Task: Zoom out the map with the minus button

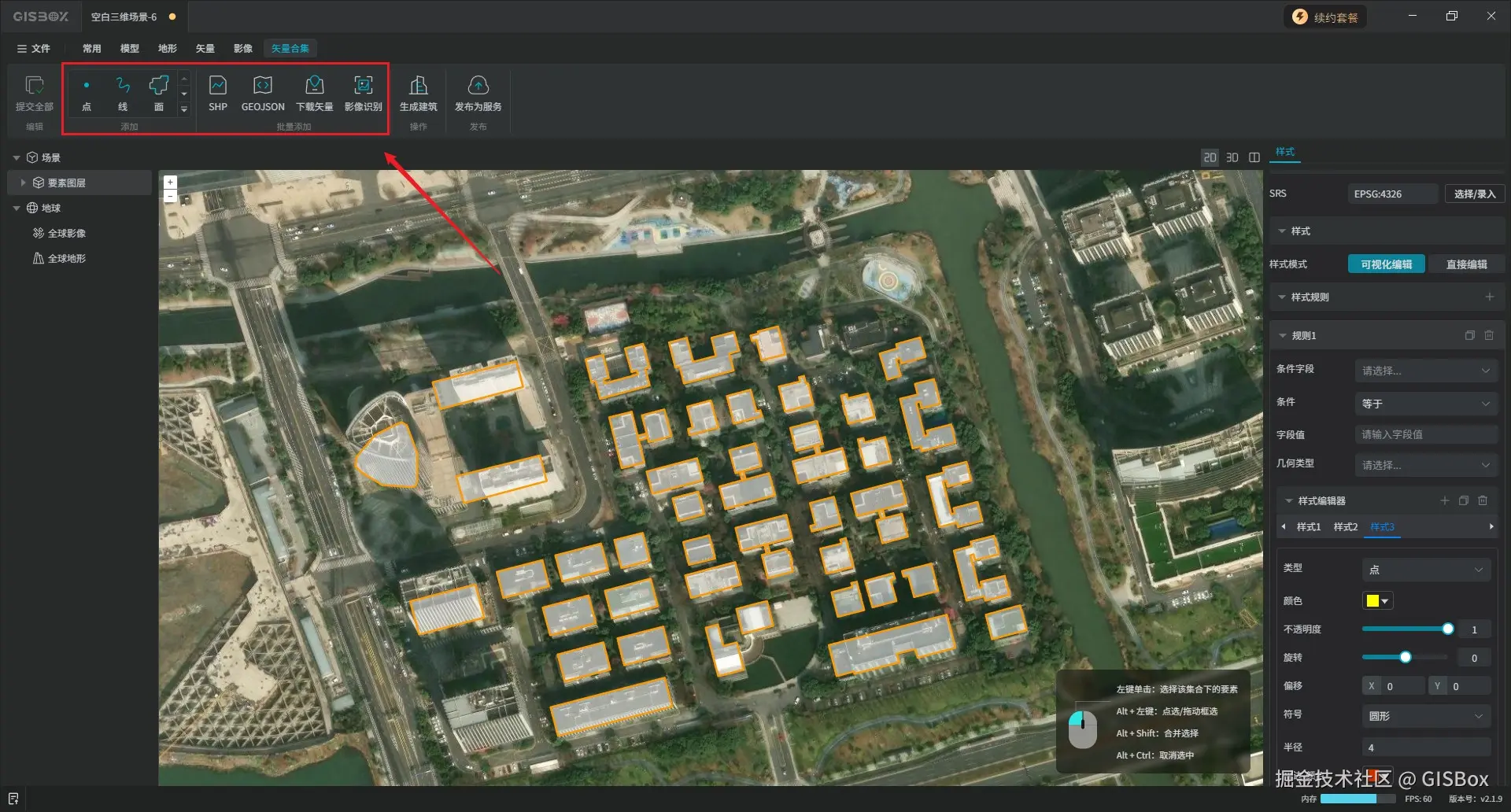Action: (170, 196)
